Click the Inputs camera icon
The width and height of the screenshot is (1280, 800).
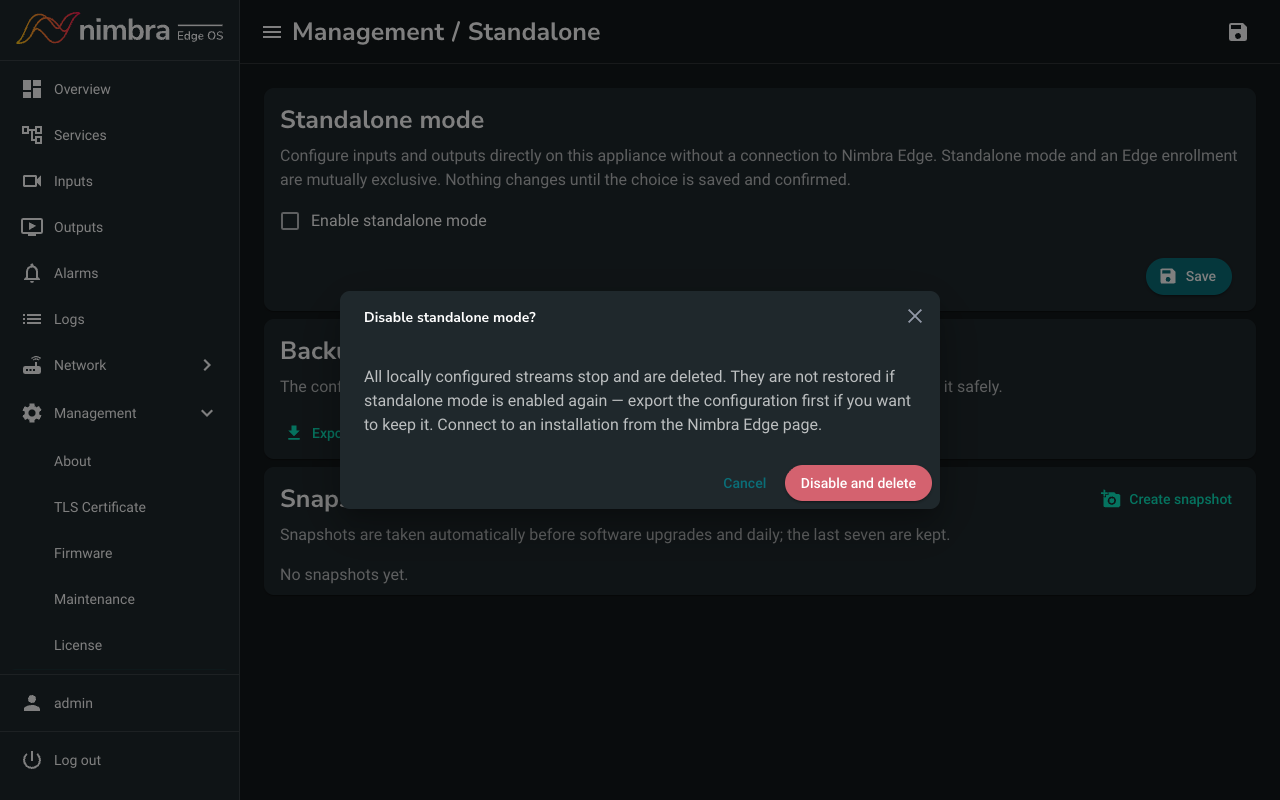point(32,181)
